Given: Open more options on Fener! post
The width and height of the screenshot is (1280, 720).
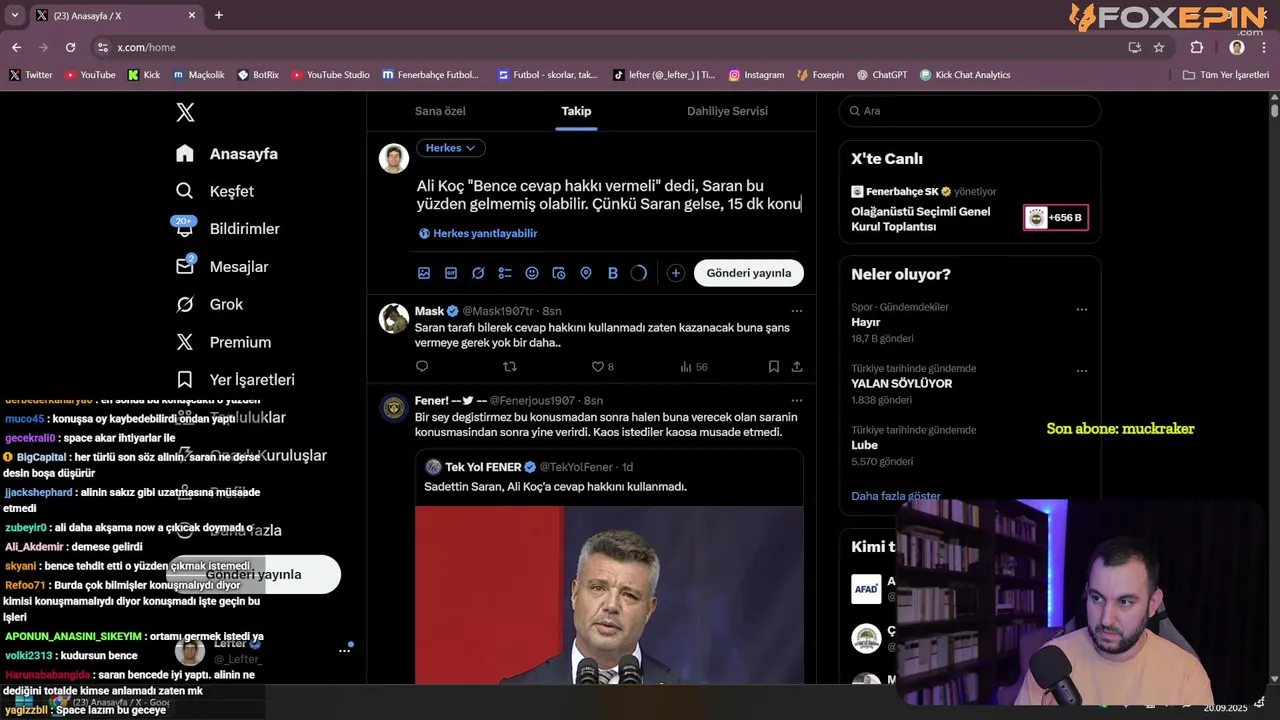Looking at the screenshot, I should click(797, 400).
